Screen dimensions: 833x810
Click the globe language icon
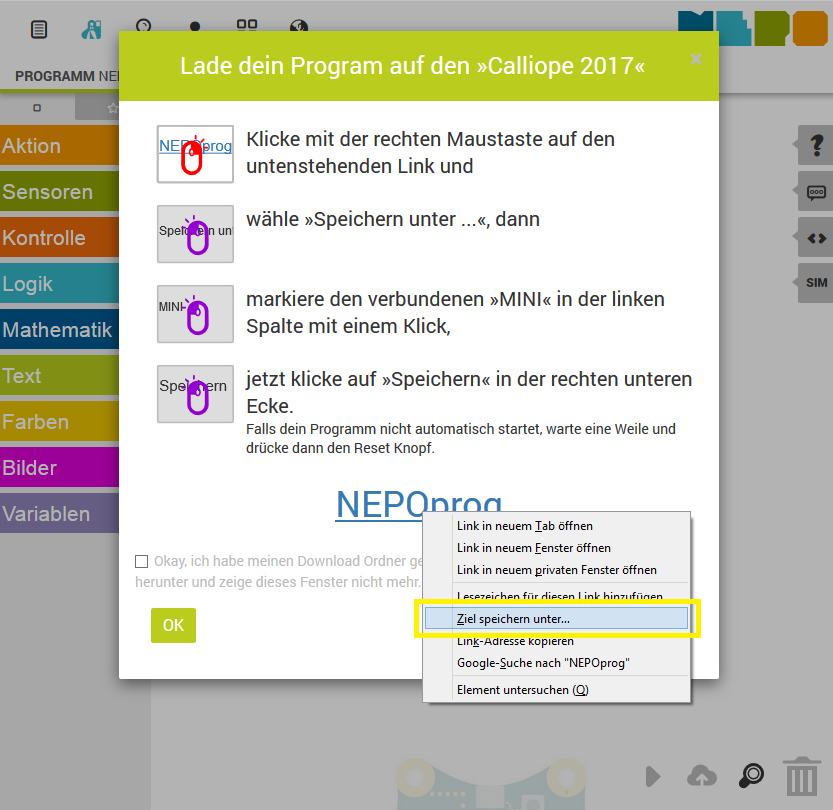pyautogui.click(x=298, y=29)
